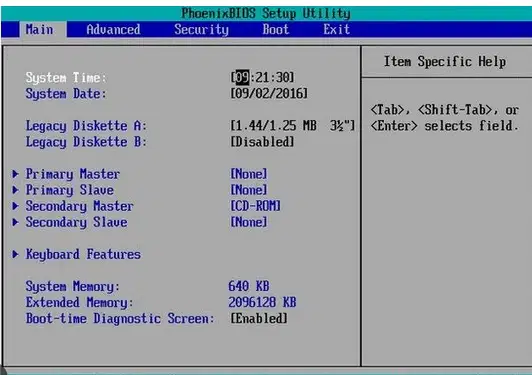
Task: Select the highlighted hour field 09
Action: pyautogui.click(x=242, y=77)
